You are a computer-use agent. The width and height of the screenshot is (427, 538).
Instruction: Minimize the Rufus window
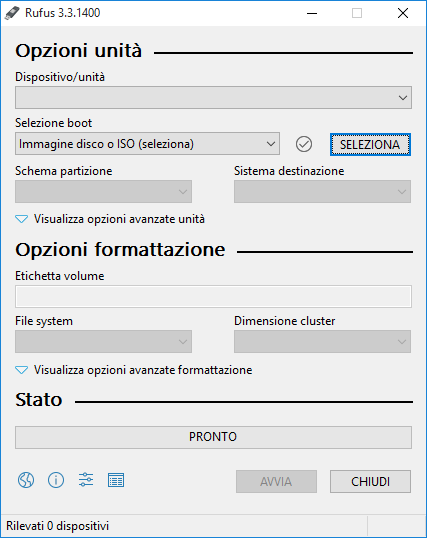coord(312,13)
